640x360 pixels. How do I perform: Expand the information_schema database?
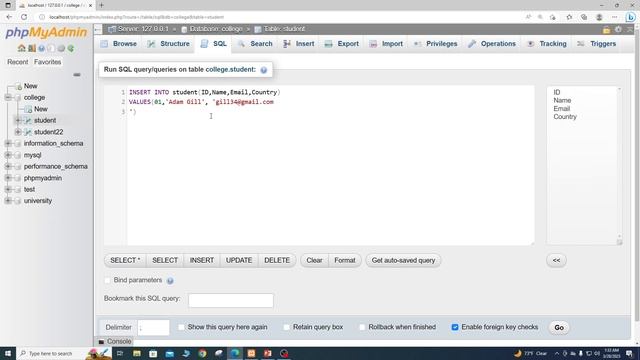8,143
